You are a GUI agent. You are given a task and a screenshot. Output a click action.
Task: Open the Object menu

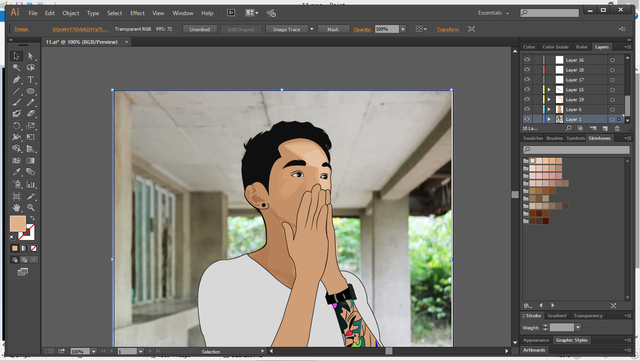[x=71, y=13]
